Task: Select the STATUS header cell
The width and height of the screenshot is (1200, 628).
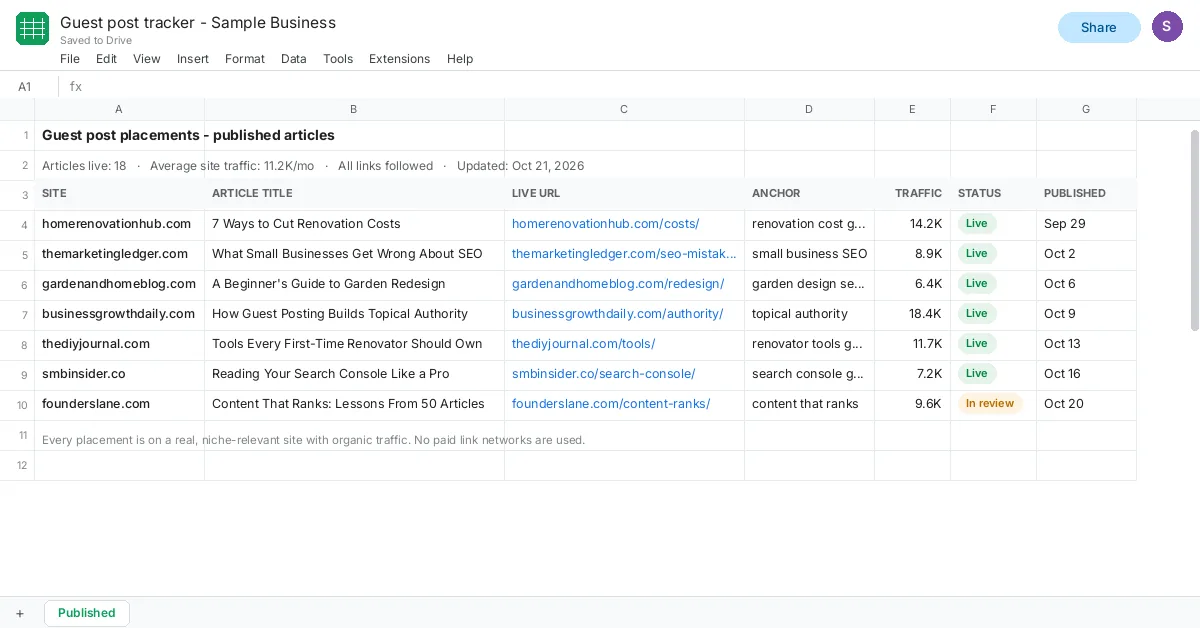Action: coord(993,195)
